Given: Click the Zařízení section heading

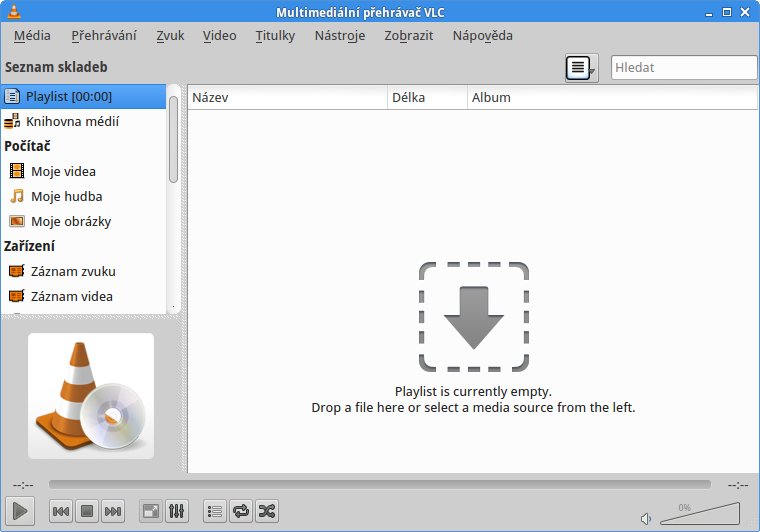Looking at the screenshot, I should tap(29, 246).
